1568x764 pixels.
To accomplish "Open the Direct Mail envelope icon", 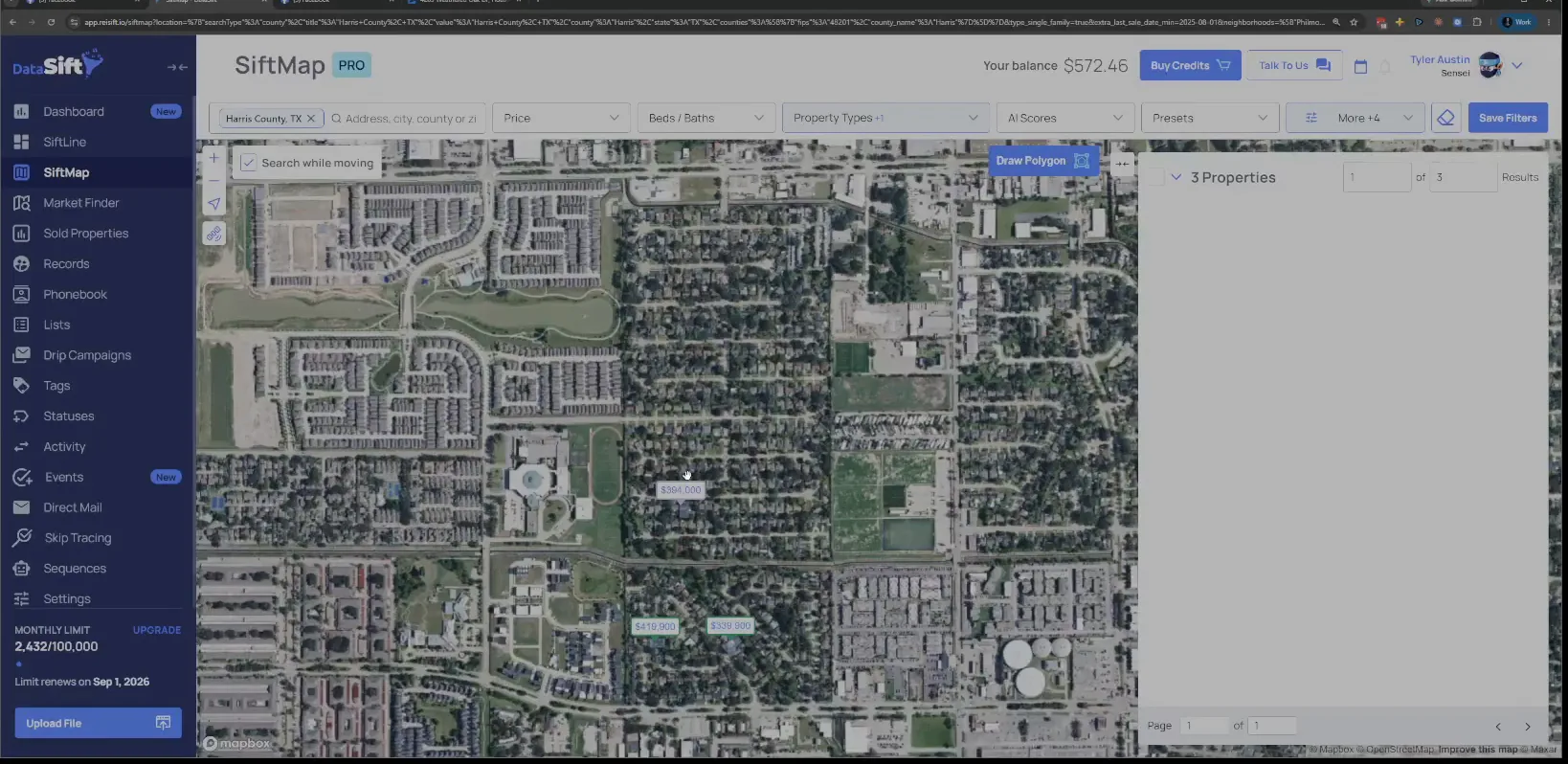I will (21, 507).
